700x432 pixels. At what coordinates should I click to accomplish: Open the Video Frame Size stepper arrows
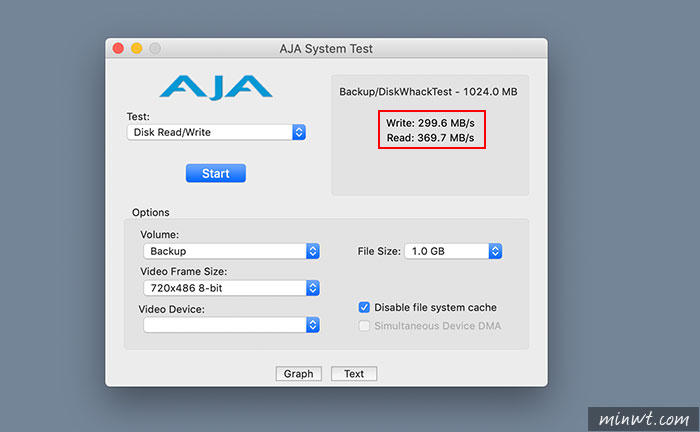pyautogui.click(x=313, y=288)
